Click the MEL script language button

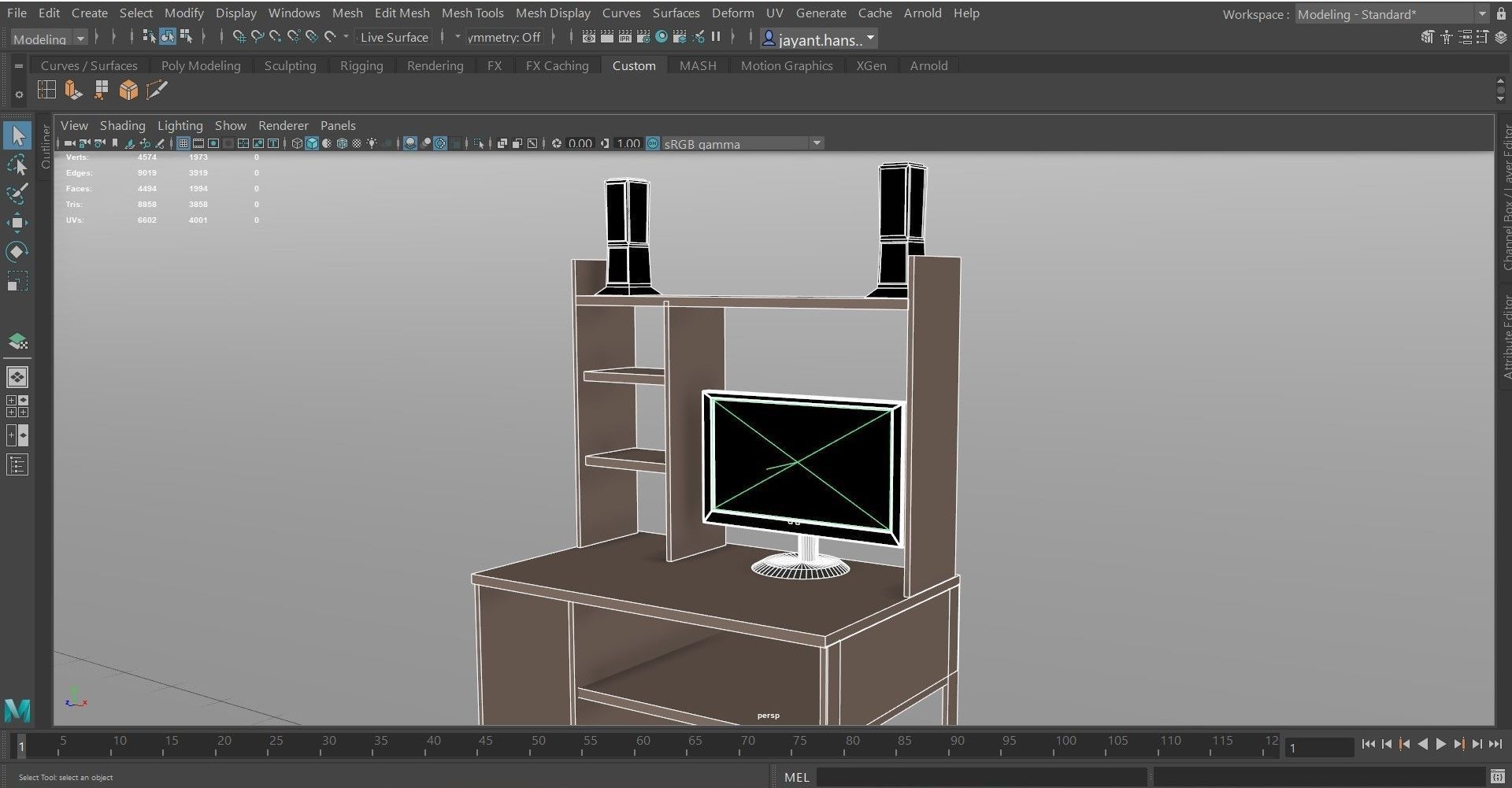[796, 777]
